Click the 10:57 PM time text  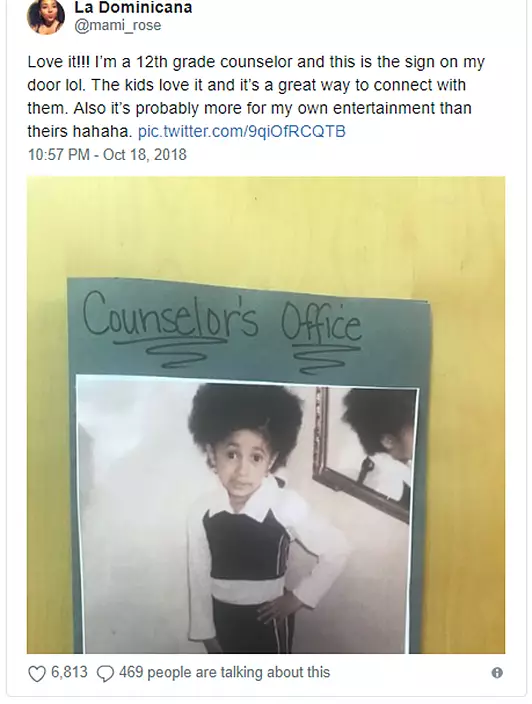tap(59, 155)
